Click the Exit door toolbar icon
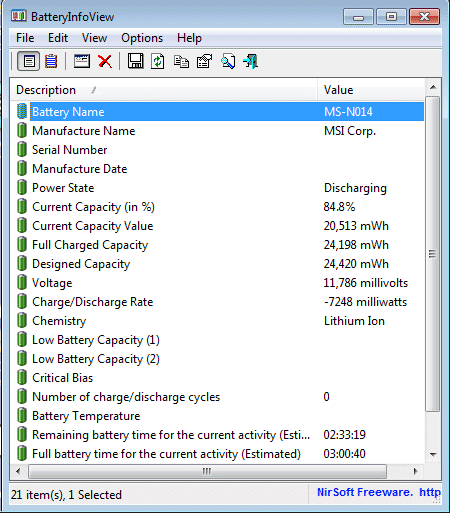 (251, 61)
